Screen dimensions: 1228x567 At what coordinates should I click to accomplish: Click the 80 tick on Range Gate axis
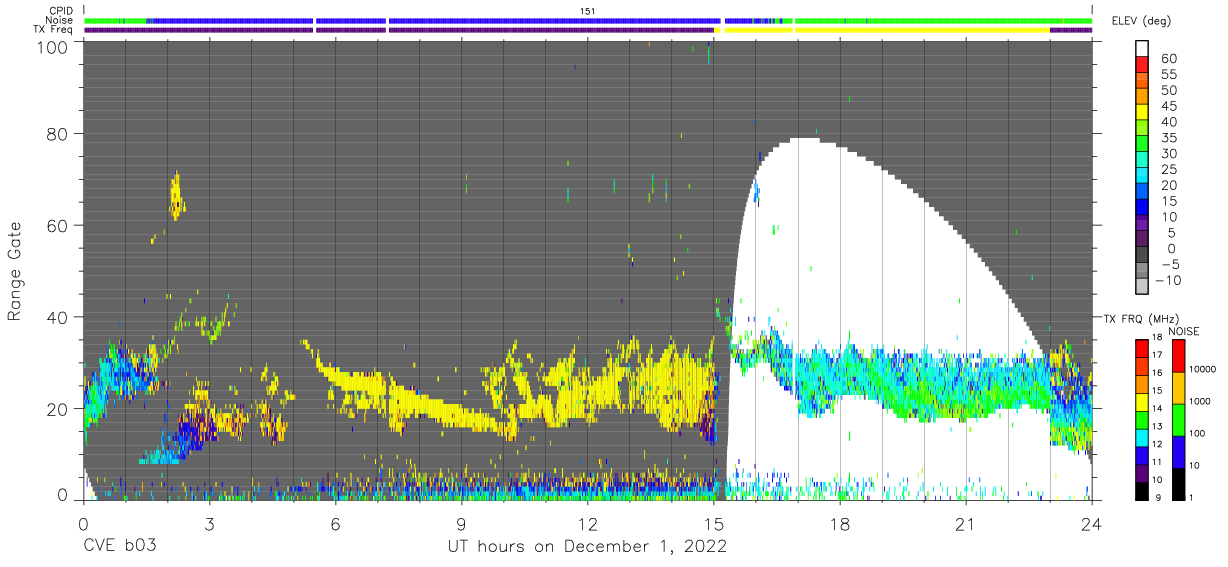pos(57,134)
